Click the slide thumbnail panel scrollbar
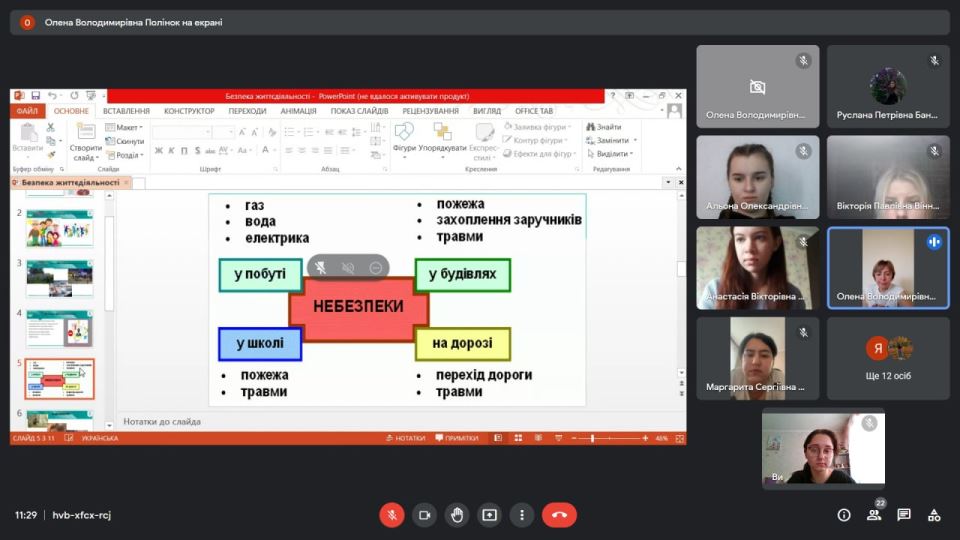The image size is (960, 540). (109, 309)
